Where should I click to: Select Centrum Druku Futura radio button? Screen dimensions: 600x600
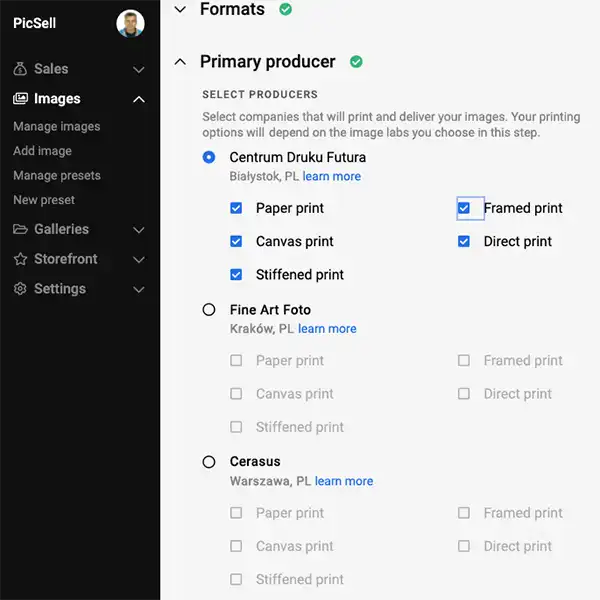[209, 157]
